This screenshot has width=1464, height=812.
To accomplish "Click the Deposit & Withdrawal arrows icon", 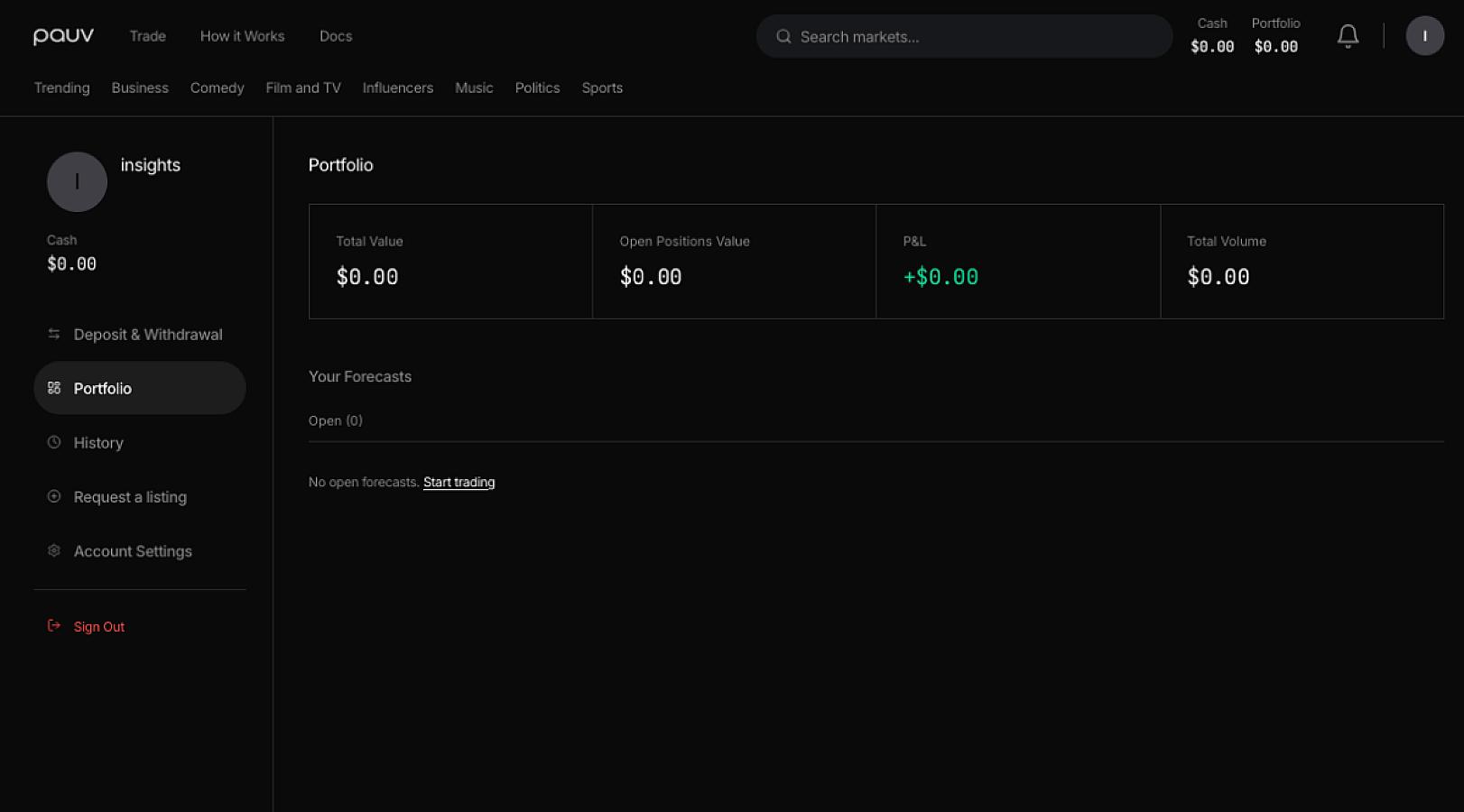I will point(54,334).
